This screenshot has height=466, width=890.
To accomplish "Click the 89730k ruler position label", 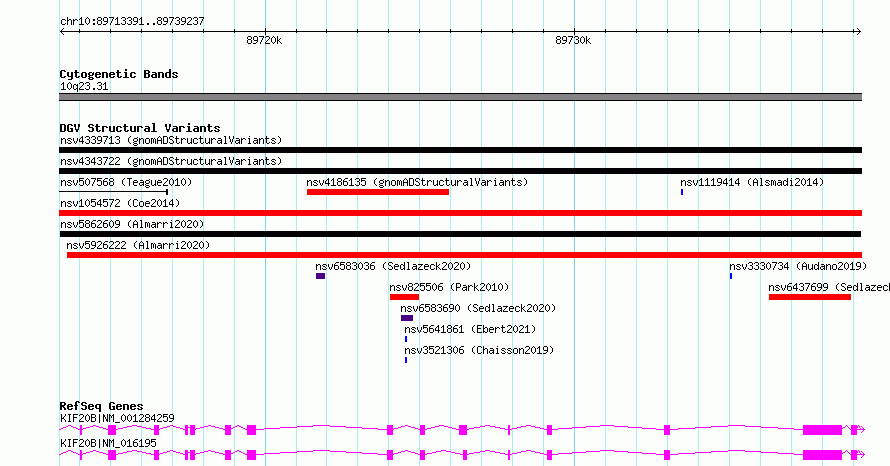I will click(x=573, y=40).
